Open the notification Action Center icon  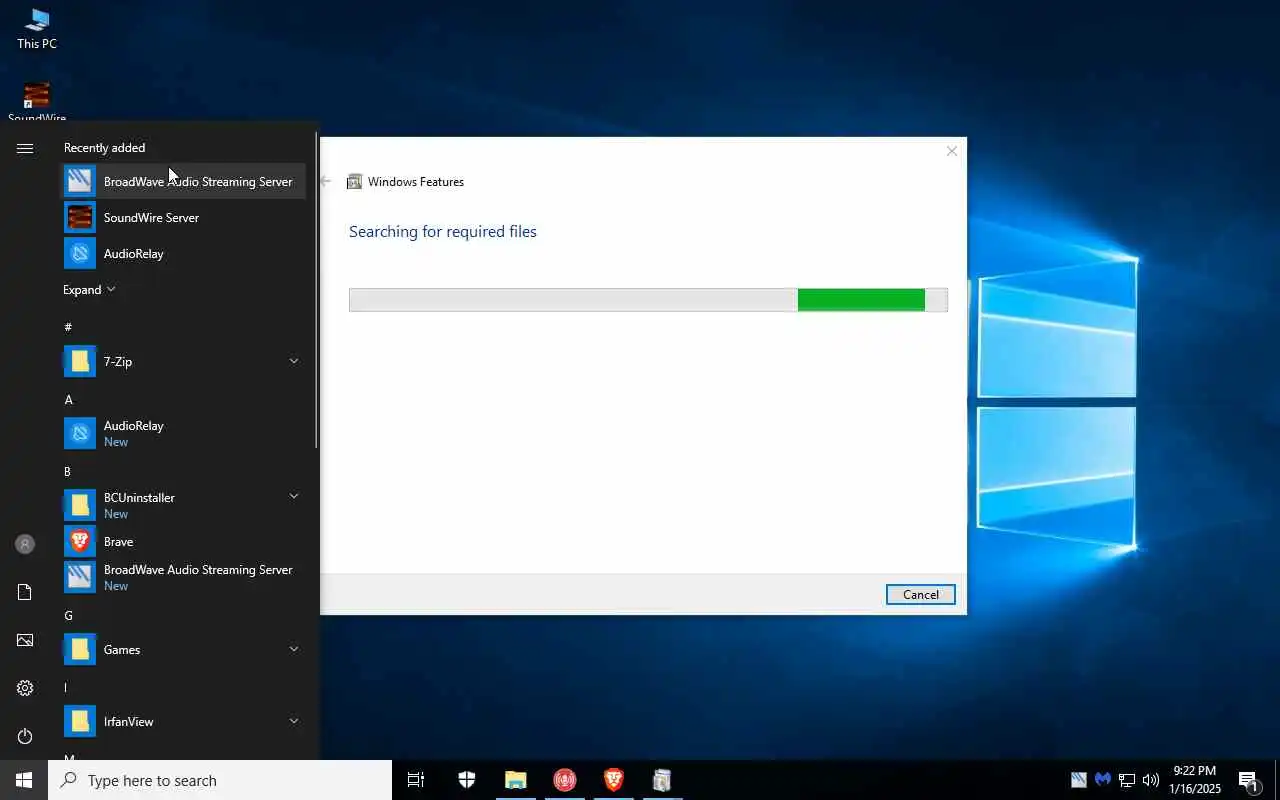click(1248, 780)
